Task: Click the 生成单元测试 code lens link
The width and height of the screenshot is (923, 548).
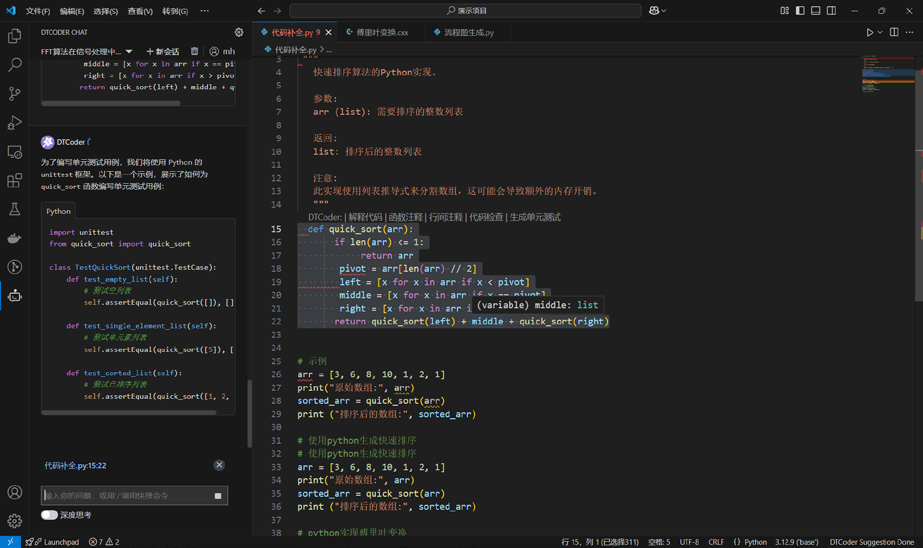Action: pos(535,217)
